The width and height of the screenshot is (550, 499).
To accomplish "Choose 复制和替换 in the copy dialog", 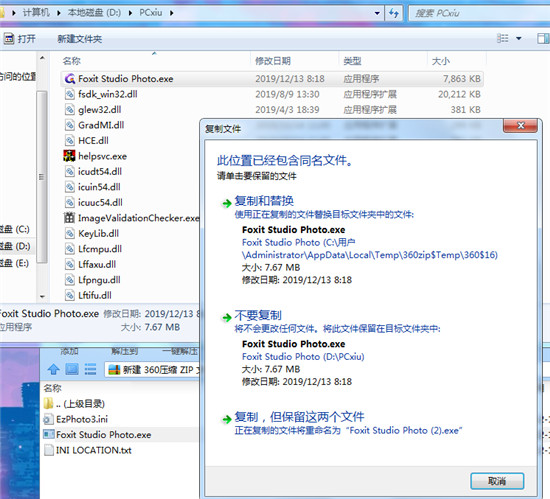I will point(264,201).
